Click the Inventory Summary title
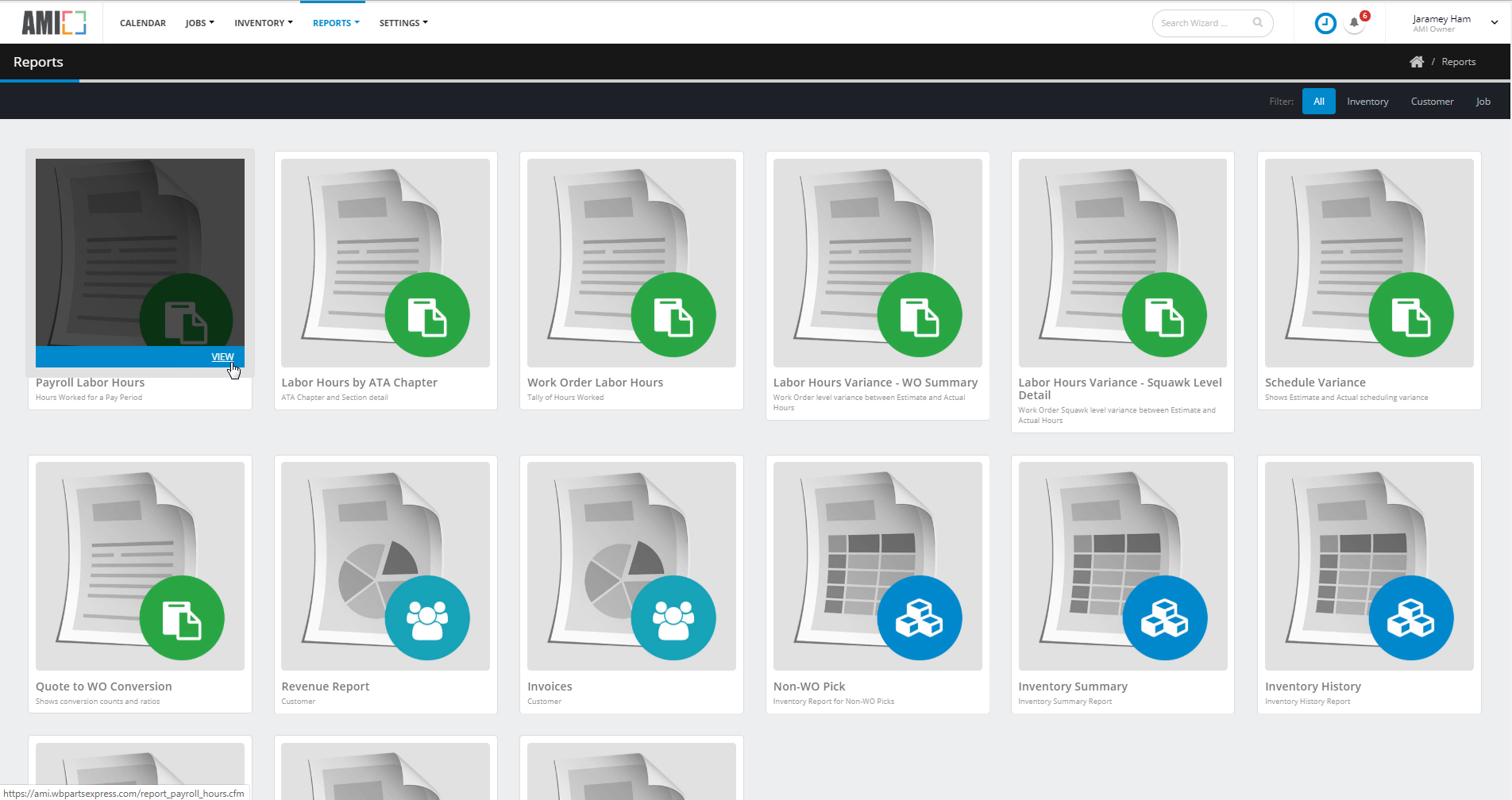Image resolution: width=1512 pixels, height=800 pixels. [x=1073, y=687]
